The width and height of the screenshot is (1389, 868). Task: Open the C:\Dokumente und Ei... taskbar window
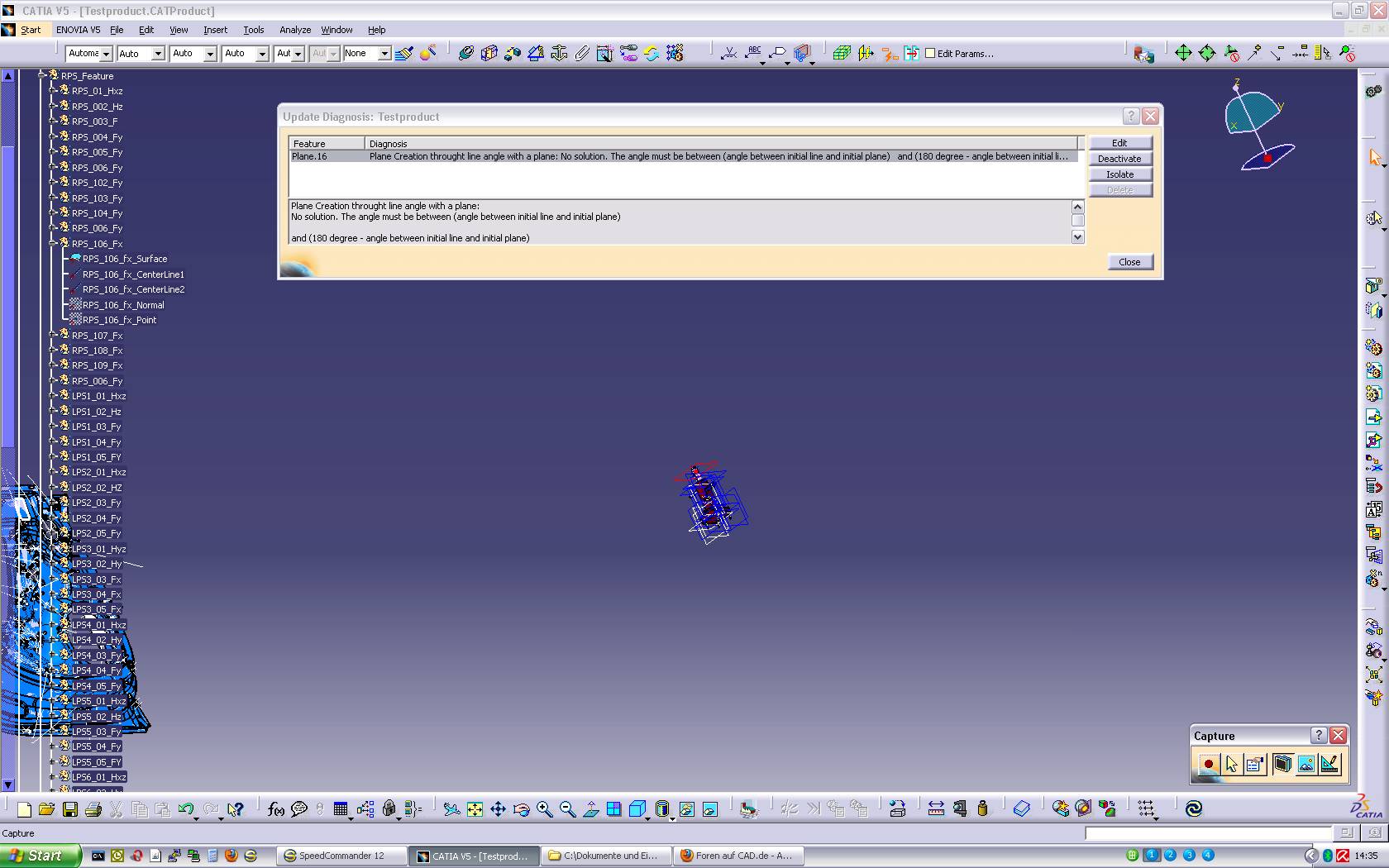605,856
